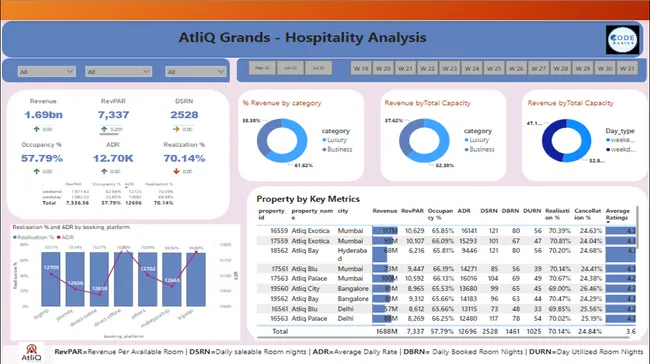Choose week W 31 slicer button
Image resolution: width=650 pixels, height=364 pixels.
pos(627,68)
